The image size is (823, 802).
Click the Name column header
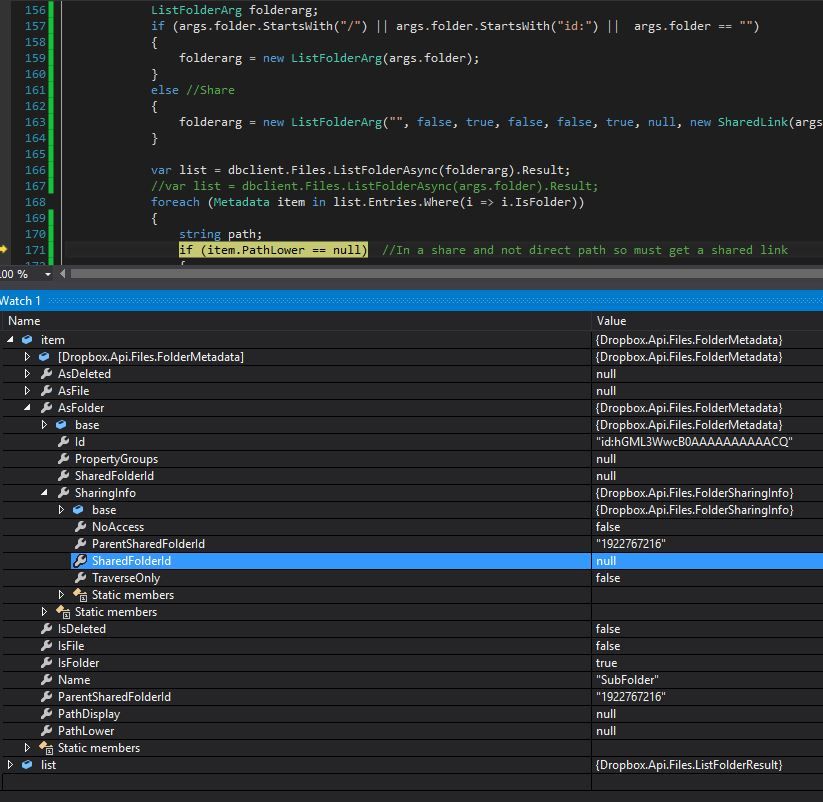pos(24,321)
